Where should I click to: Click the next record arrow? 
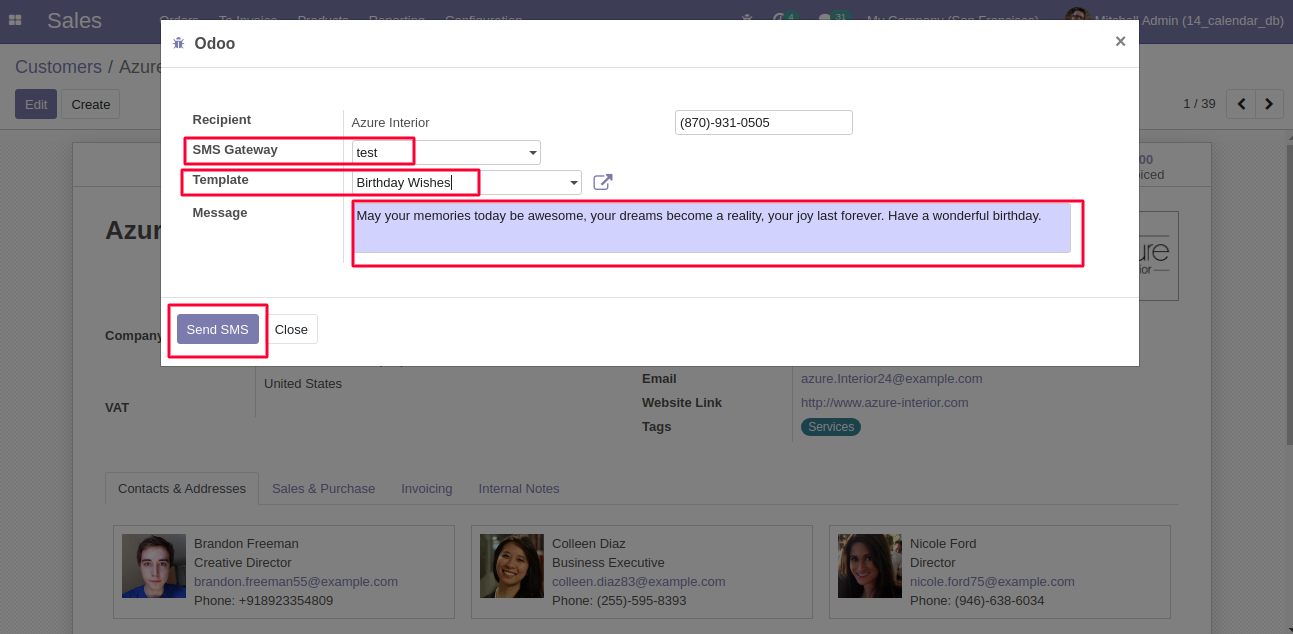(1269, 104)
